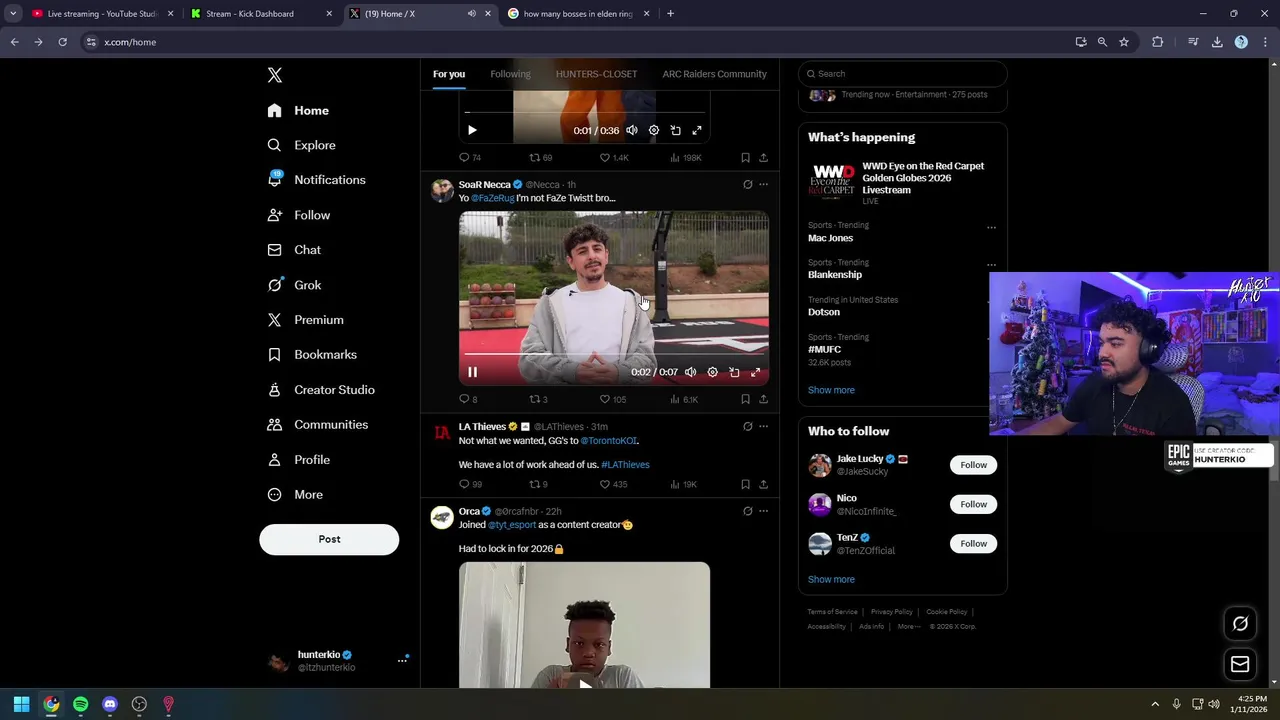This screenshot has width=1280, height=720.
Task: Seek on the top video progress bar
Action: pyautogui.click(x=584, y=112)
